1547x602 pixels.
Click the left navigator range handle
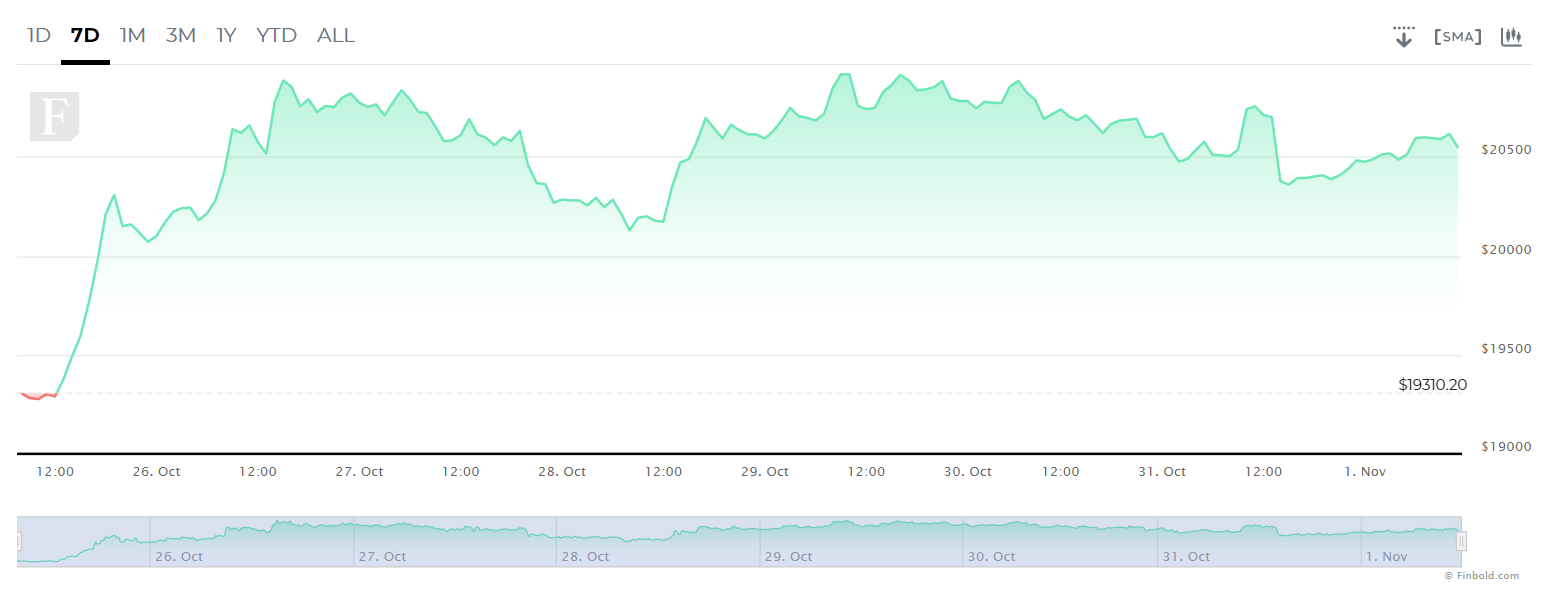coord(18,541)
